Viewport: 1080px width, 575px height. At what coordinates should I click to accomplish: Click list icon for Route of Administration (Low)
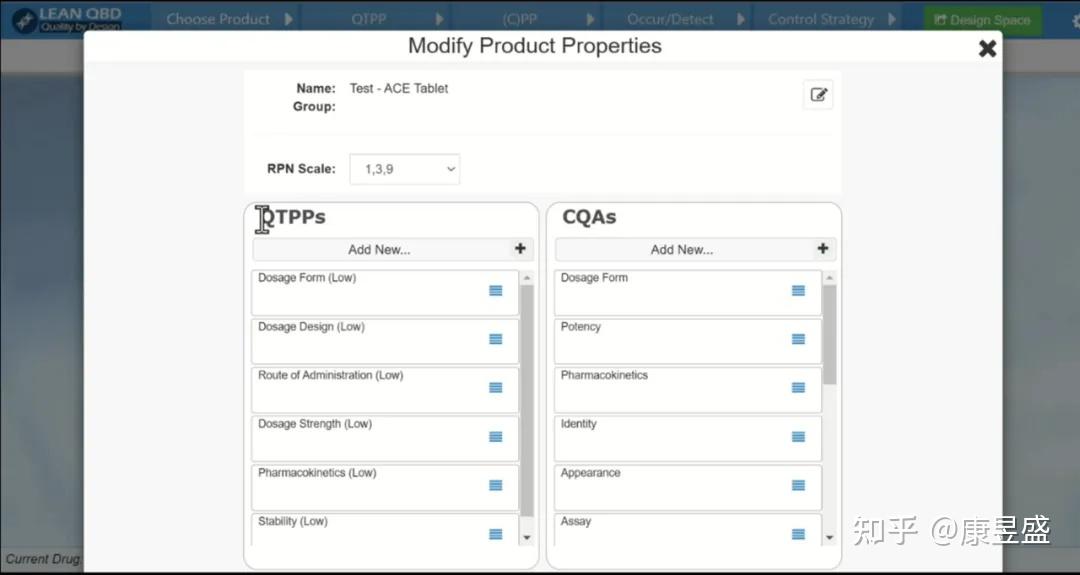496,388
